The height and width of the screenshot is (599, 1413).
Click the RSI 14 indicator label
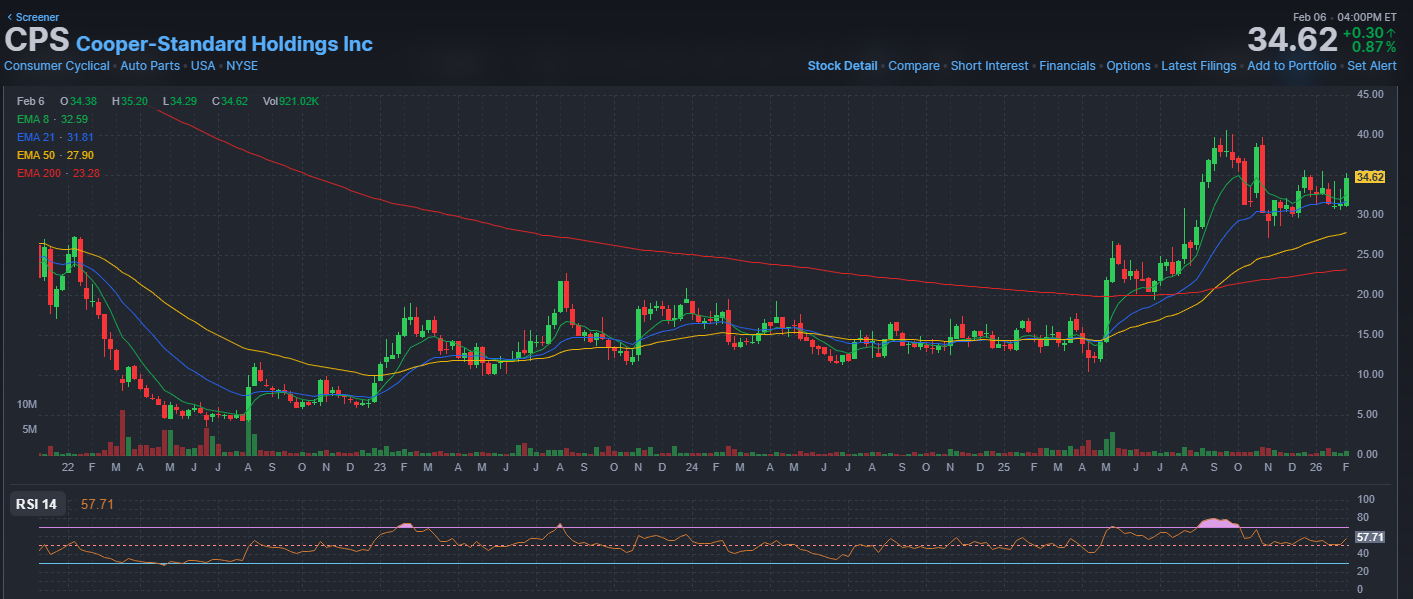click(x=35, y=504)
